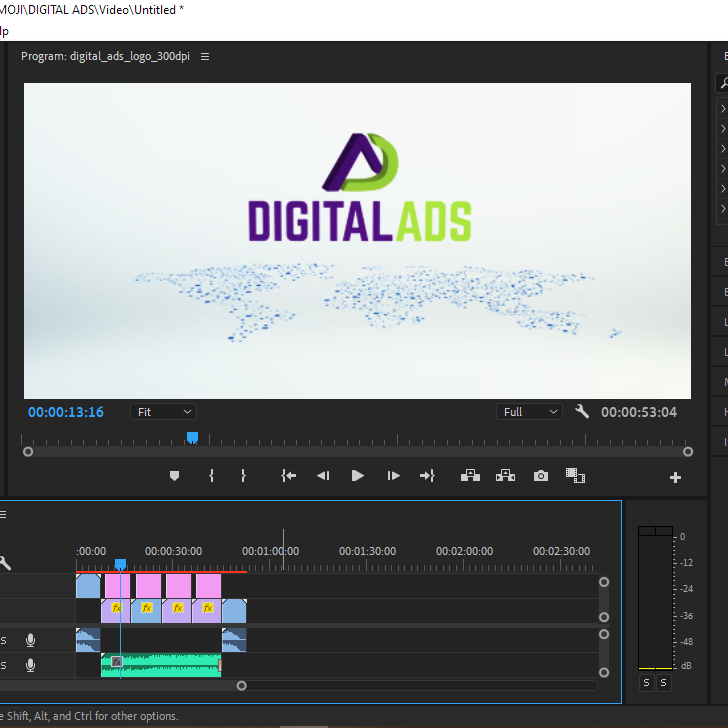
Task: Open the Full playback resolution dropdown
Action: coord(530,412)
